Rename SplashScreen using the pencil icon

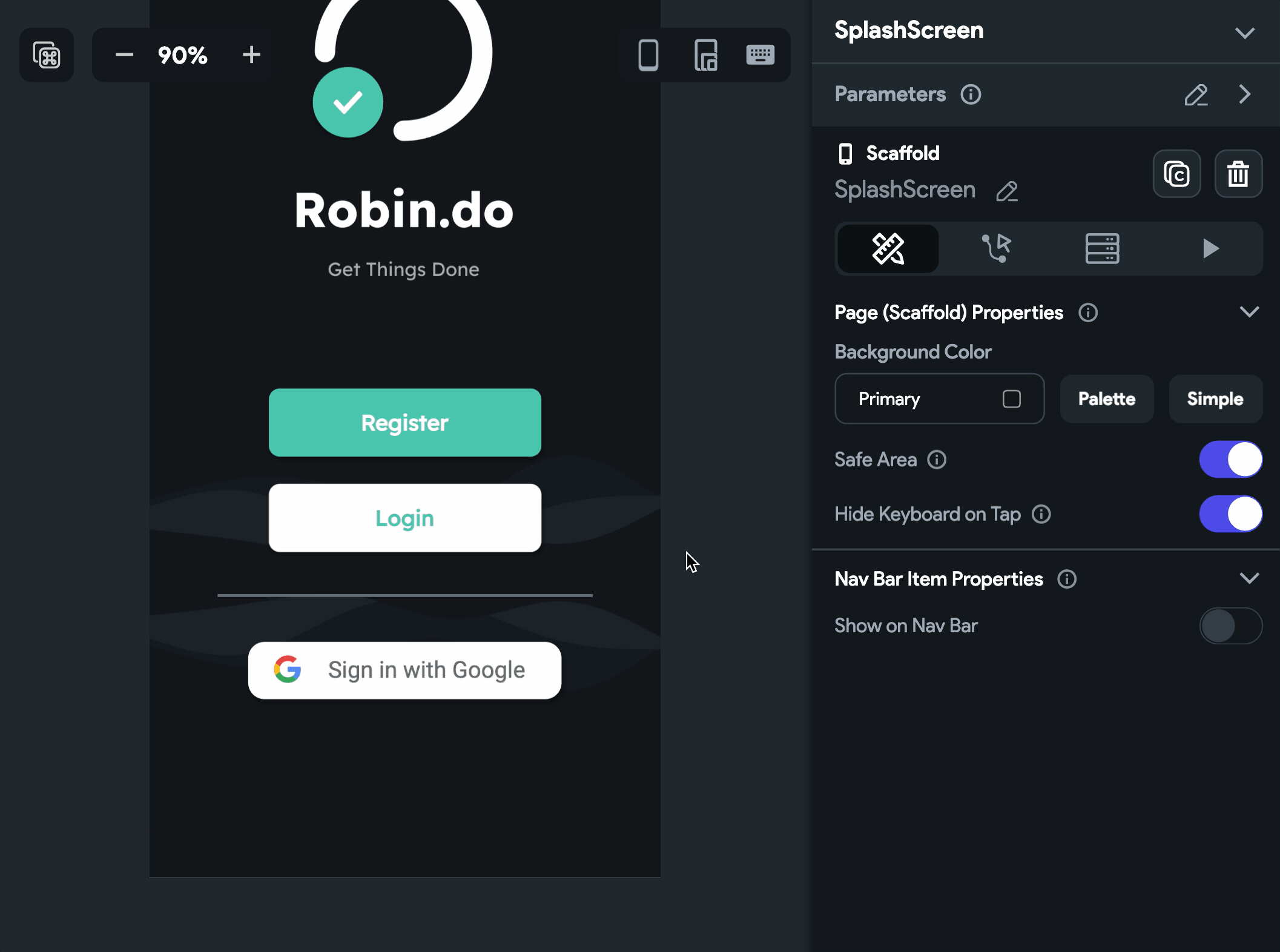[x=1007, y=191]
